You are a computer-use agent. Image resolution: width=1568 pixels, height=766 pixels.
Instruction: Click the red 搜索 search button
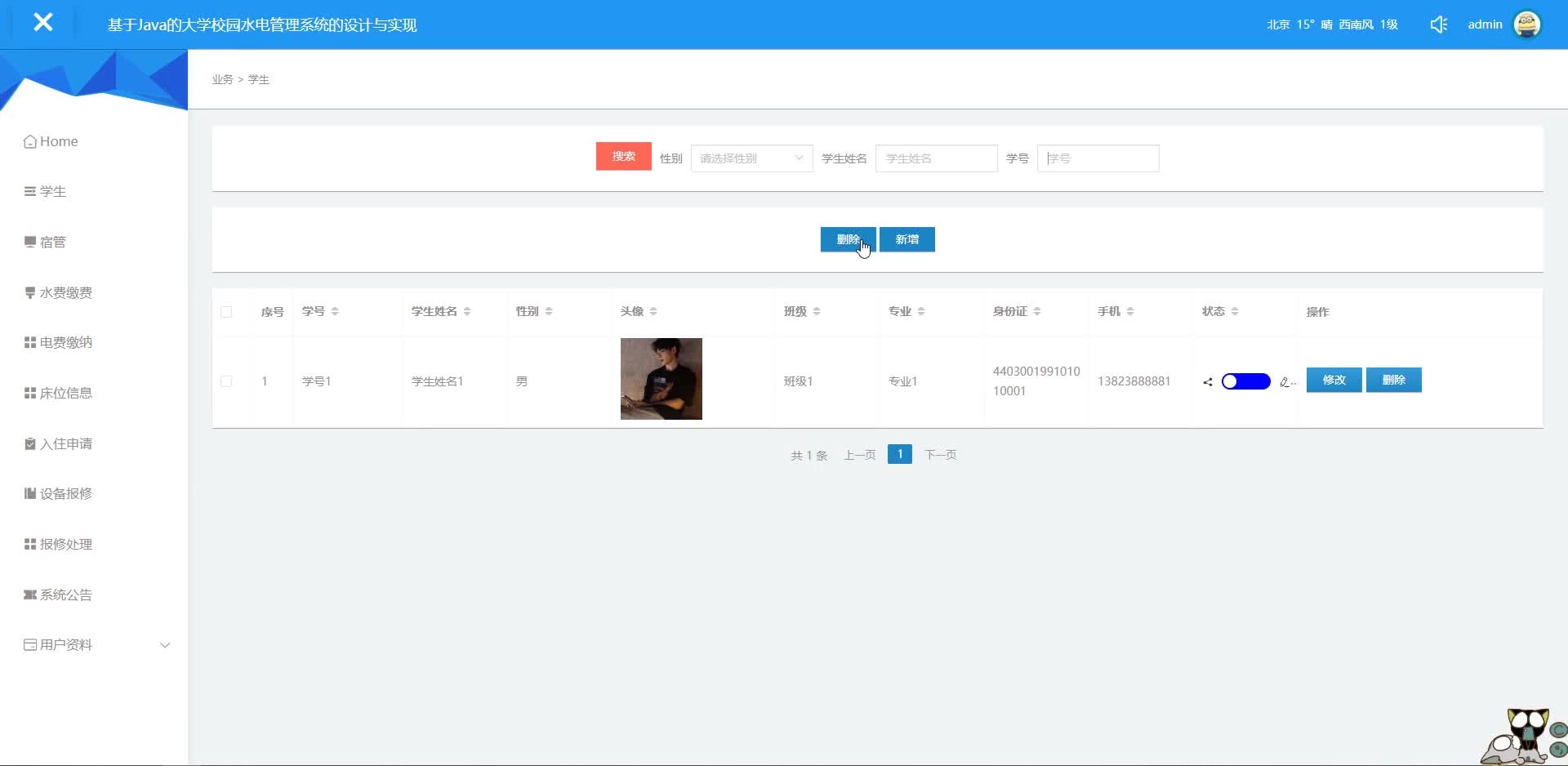point(624,156)
